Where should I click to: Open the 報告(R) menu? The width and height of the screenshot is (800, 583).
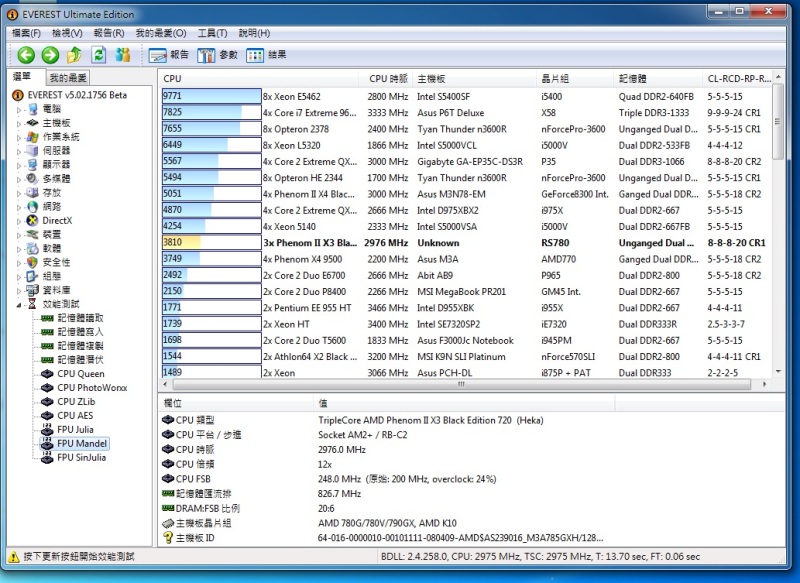click(109, 33)
